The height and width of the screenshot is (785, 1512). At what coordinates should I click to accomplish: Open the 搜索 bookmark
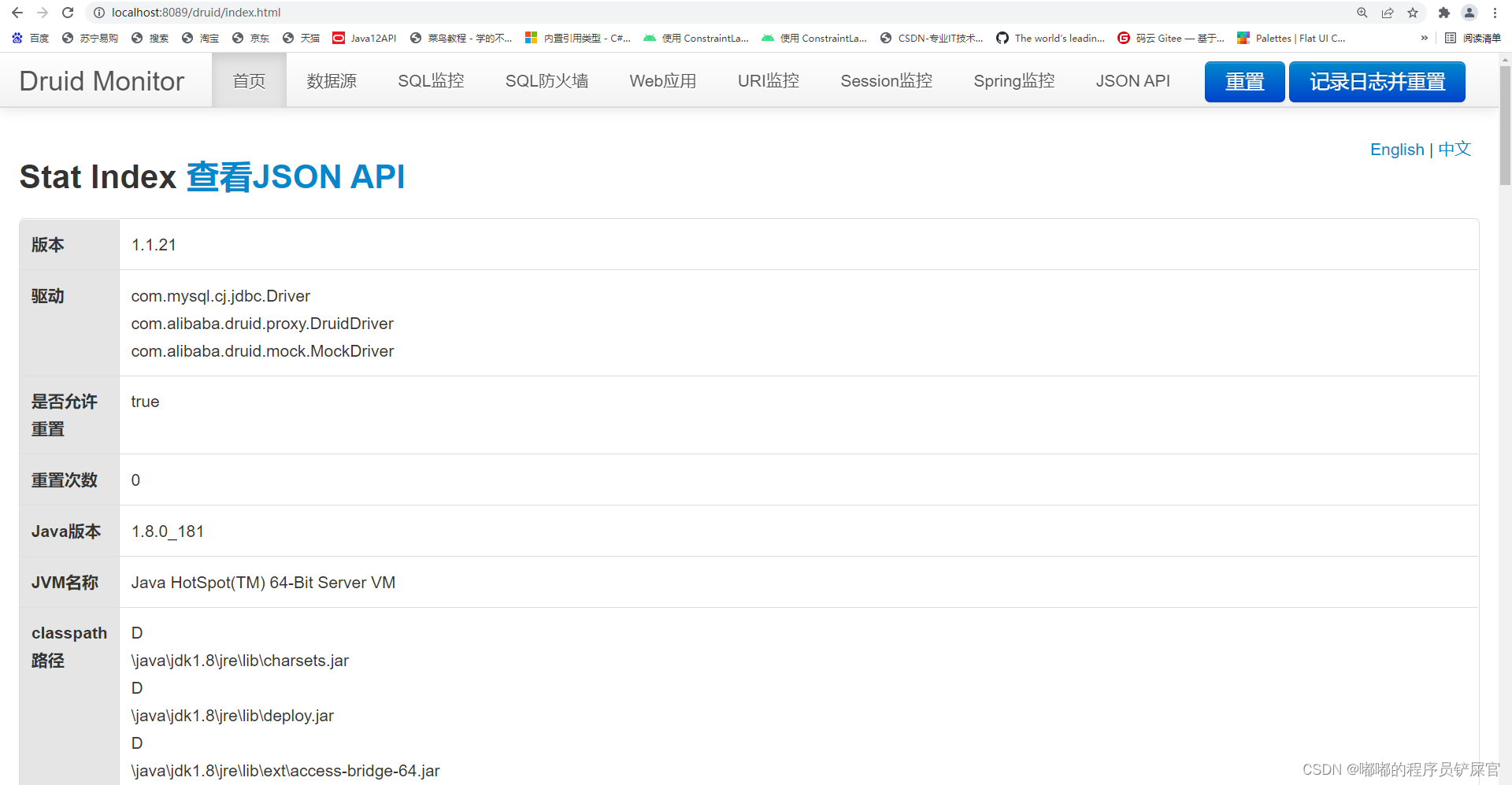click(x=150, y=38)
